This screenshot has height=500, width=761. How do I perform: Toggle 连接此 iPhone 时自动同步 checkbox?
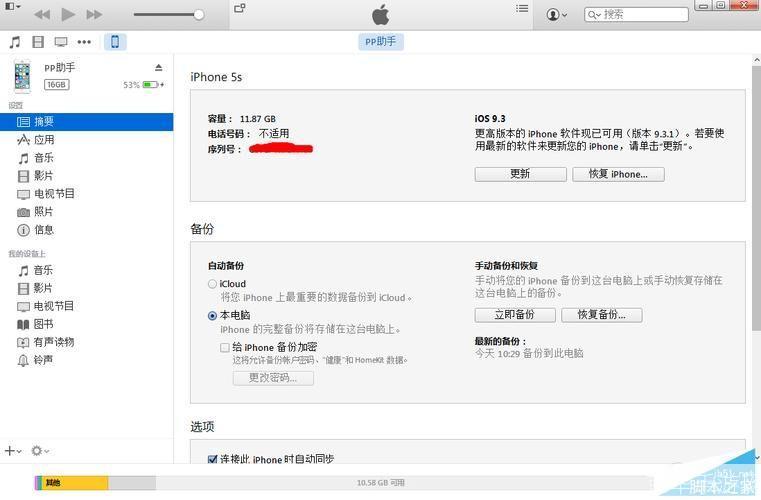212,459
